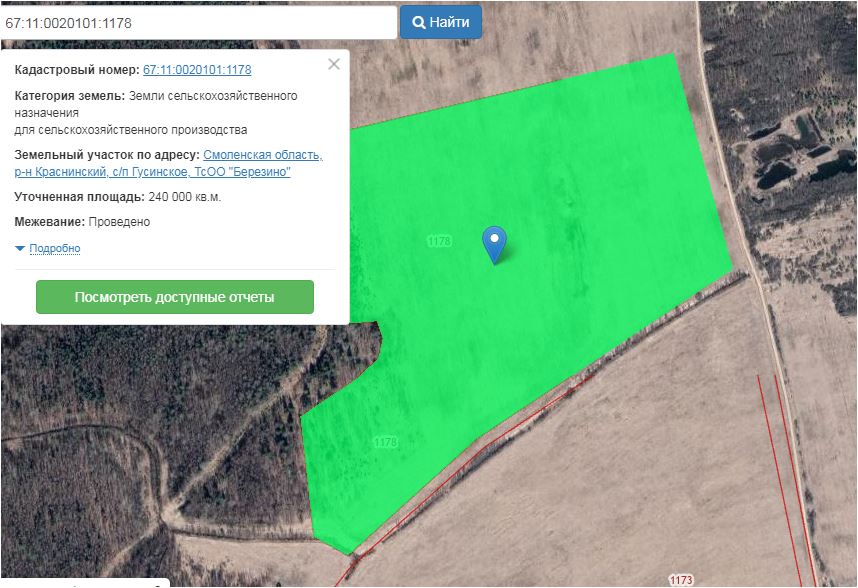Click parcel label 1173 on the map
The height and width of the screenshot is (588, 858).
click(x=681, y=579)
